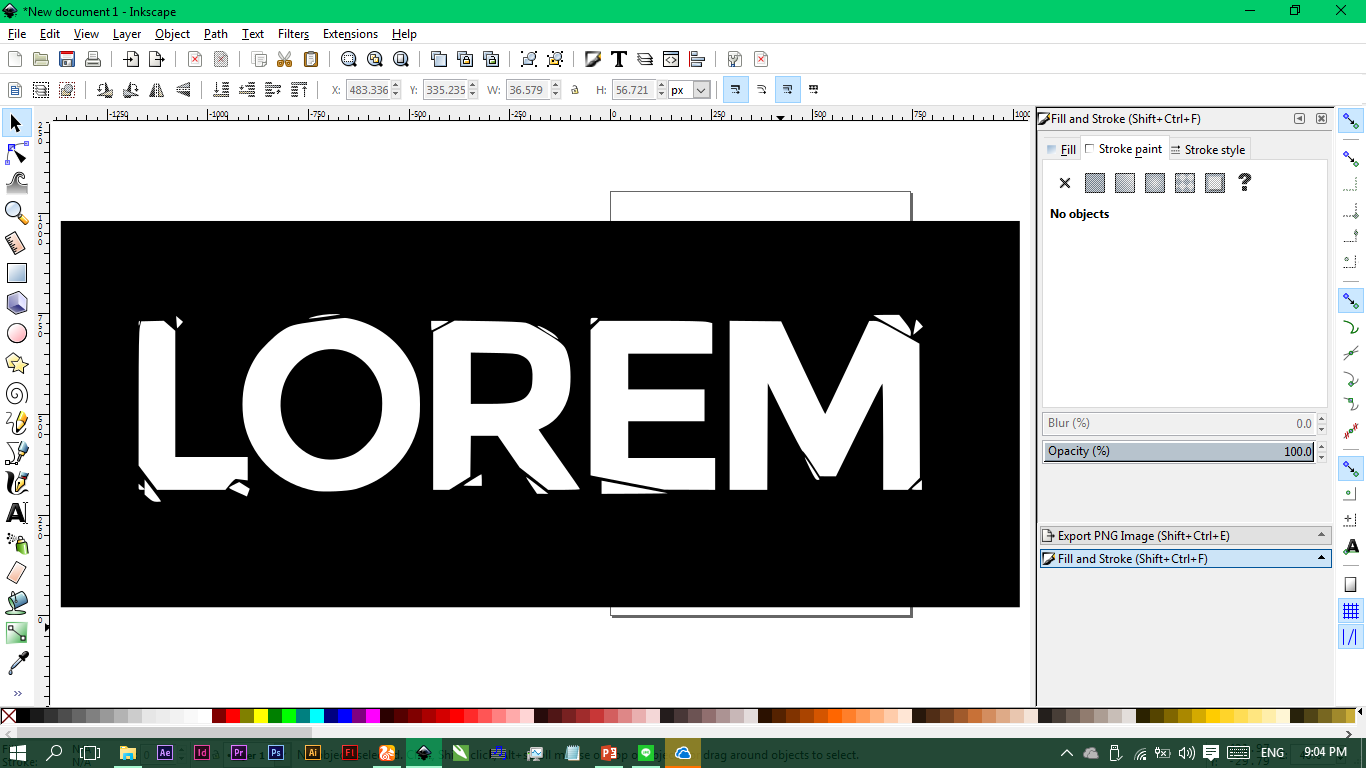Image resolution: width=1366 pixels, height=768 pixels.
Task: Select the Spiral tool
Action: coord(16,393)
